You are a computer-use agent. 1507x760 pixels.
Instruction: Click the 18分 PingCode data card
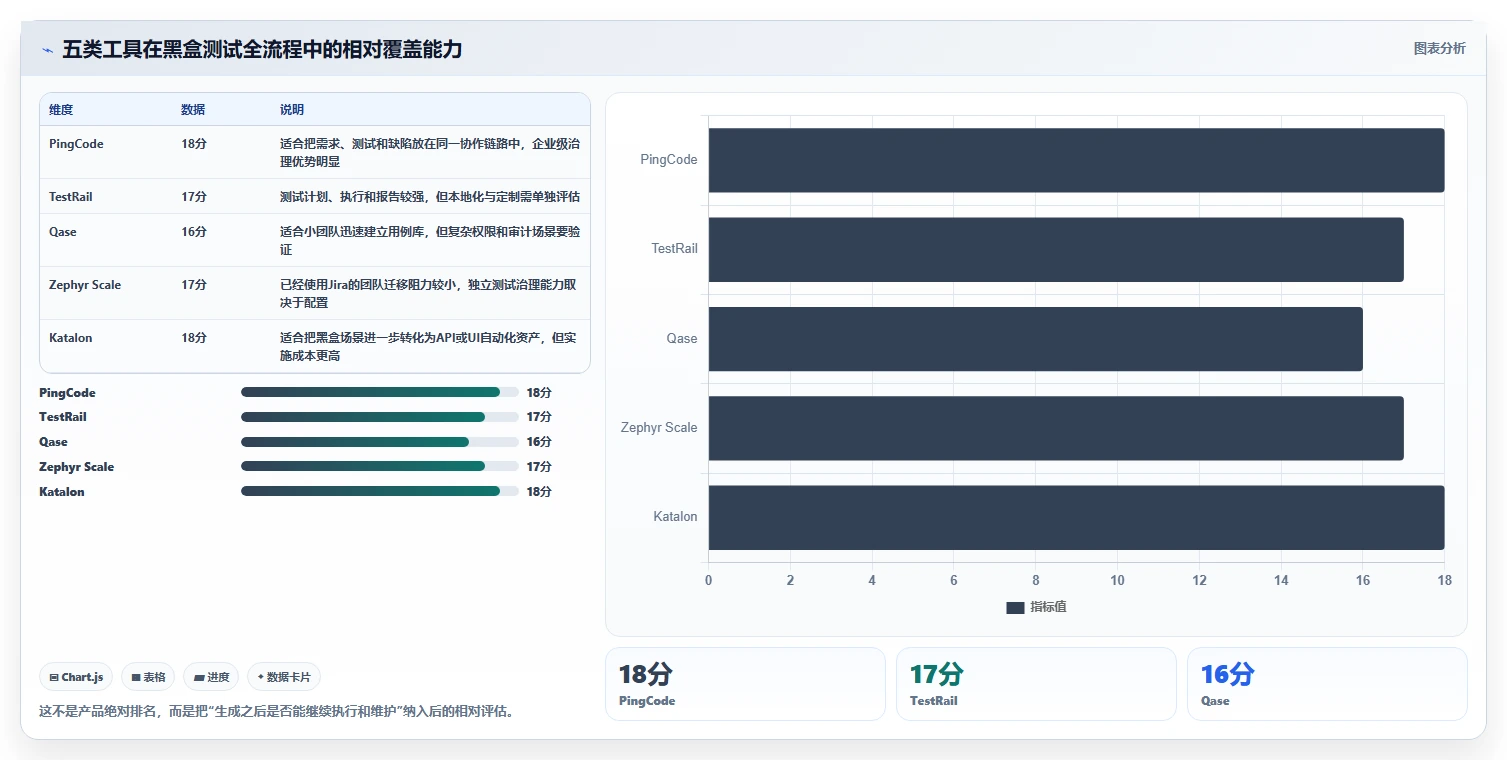click(745, 684)
